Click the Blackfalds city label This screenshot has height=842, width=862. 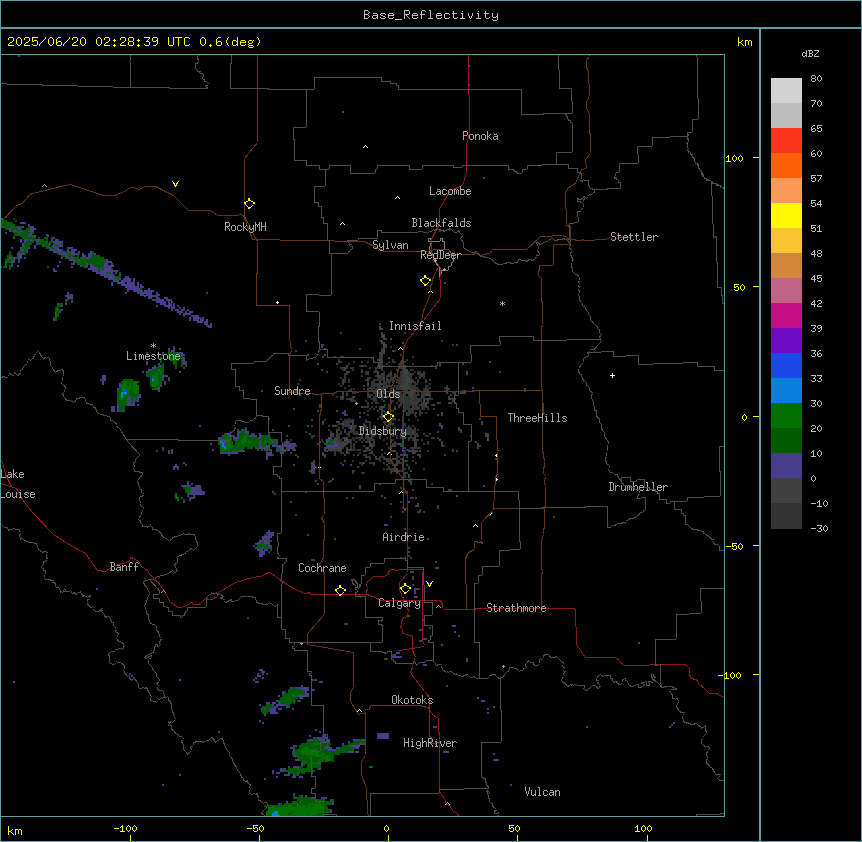(x=441, y=223)
